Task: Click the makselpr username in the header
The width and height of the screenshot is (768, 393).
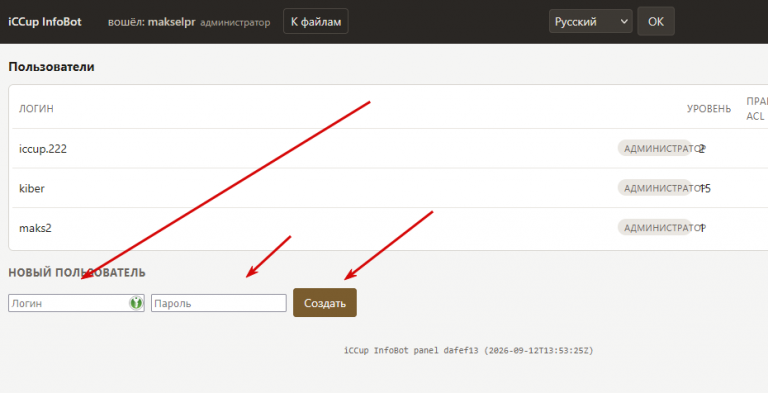Action: (x=171, y=22)
